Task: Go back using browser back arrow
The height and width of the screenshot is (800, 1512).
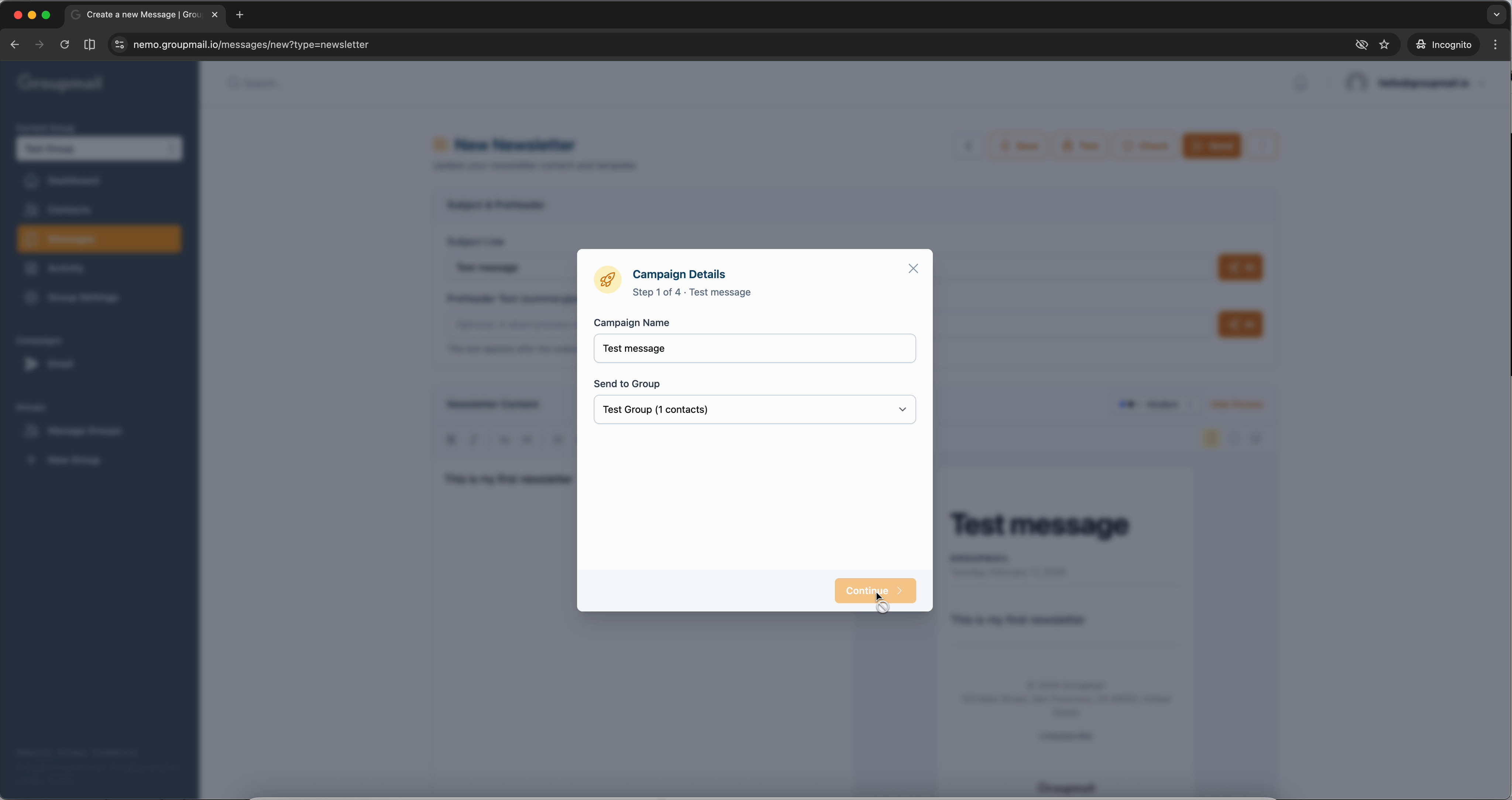Action: coord(15,45)
